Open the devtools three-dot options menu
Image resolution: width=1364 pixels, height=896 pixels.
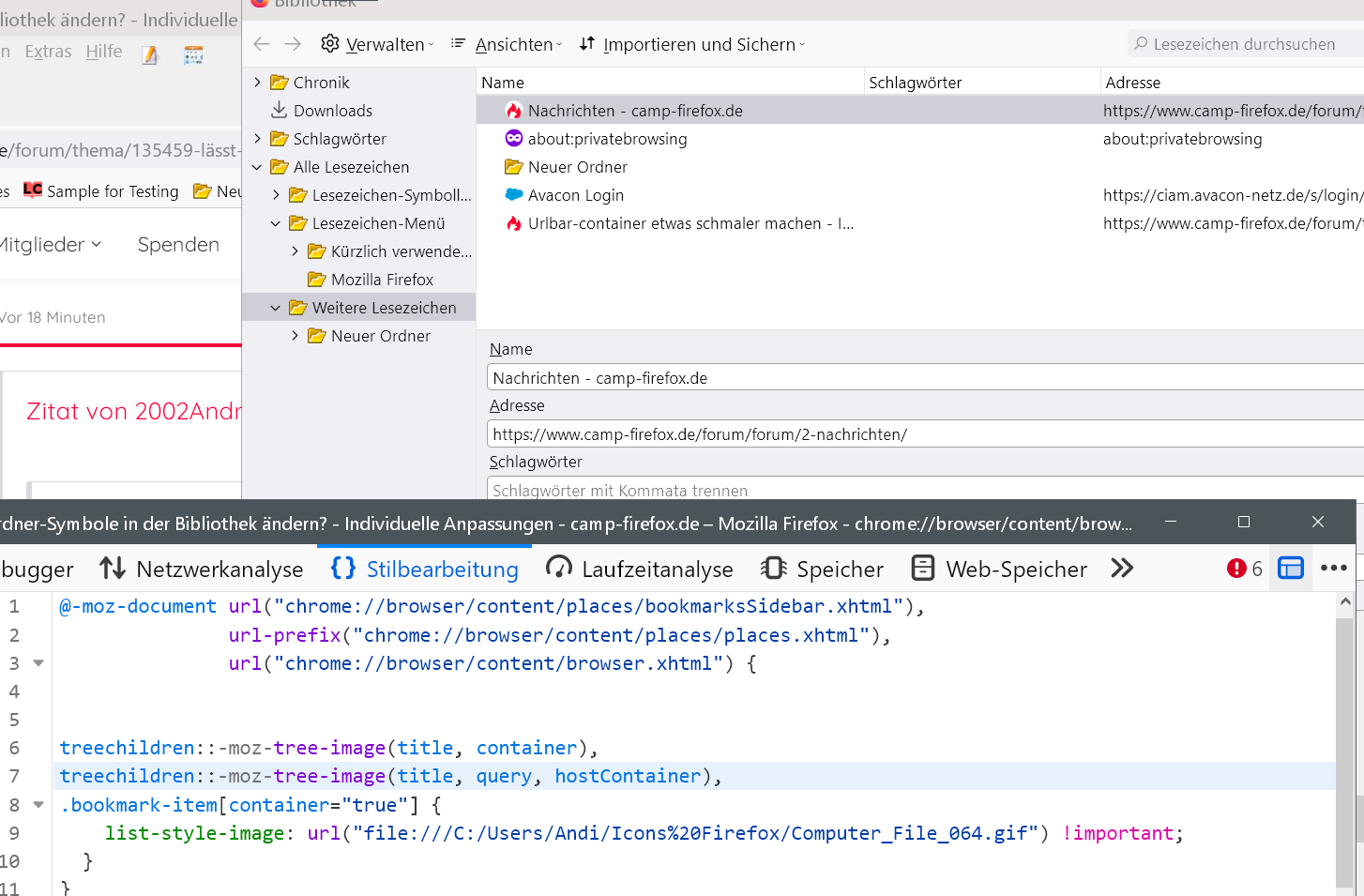(1333, 568)
